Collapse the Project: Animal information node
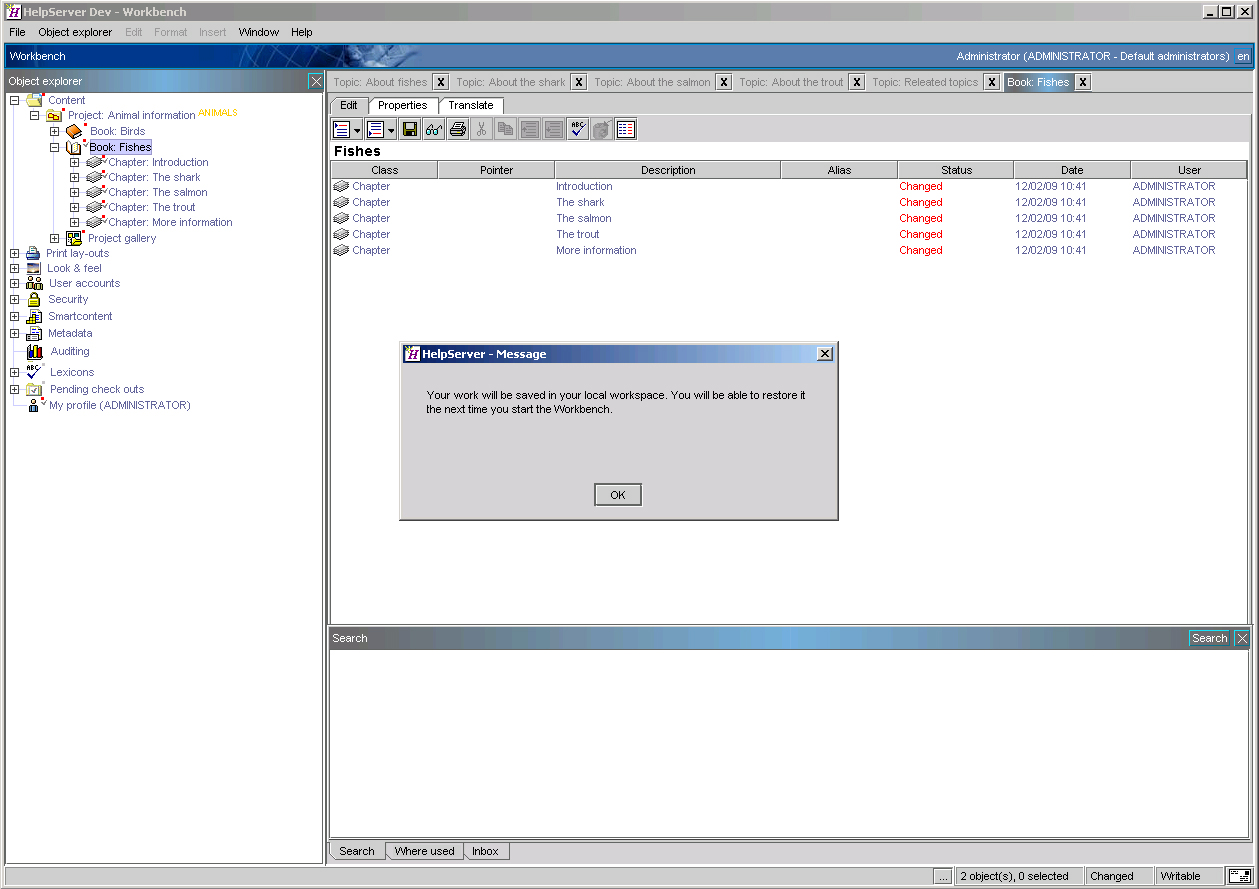1259x889 pixels. [35, 115]
